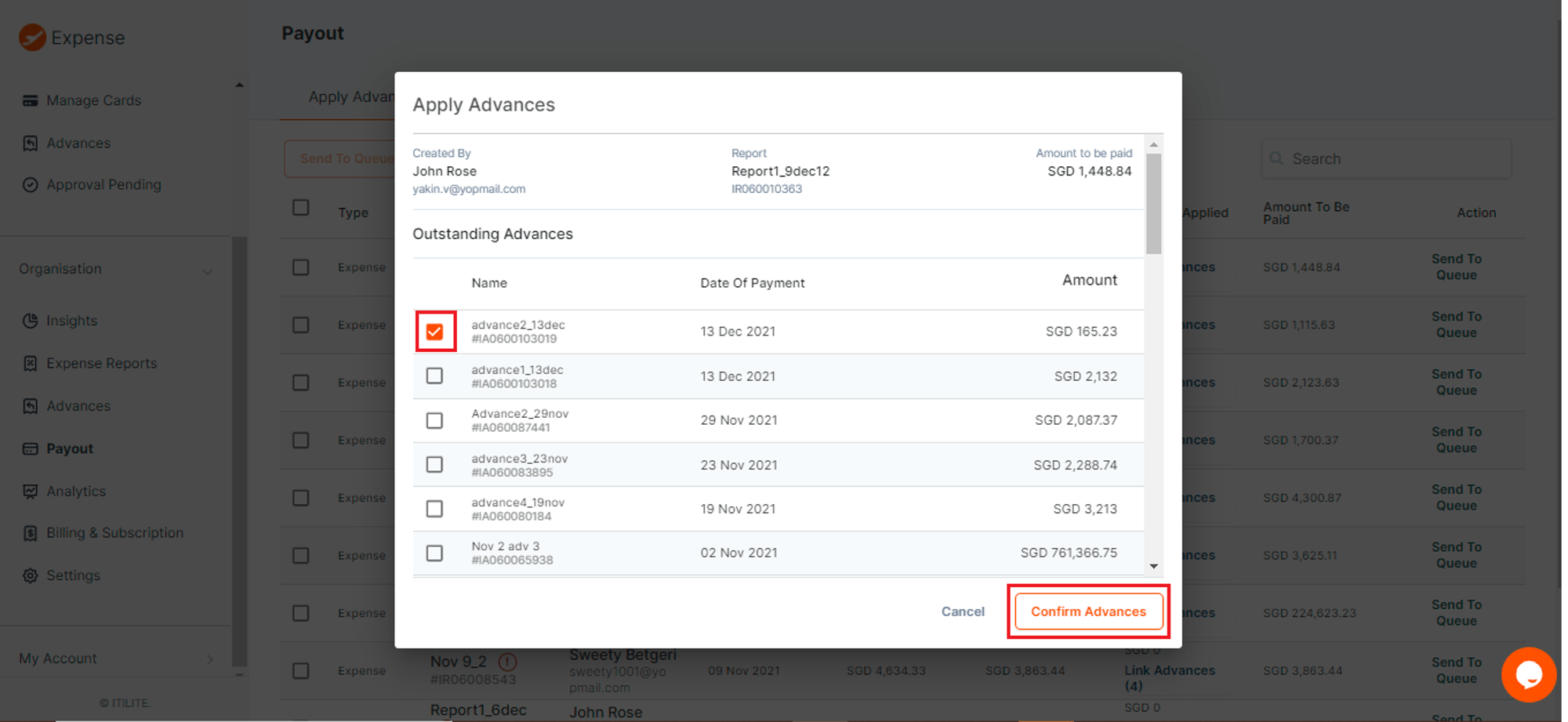
Task: Click the Confirm Advances button
Action: pyautogui.click(x=1088, y=611)
